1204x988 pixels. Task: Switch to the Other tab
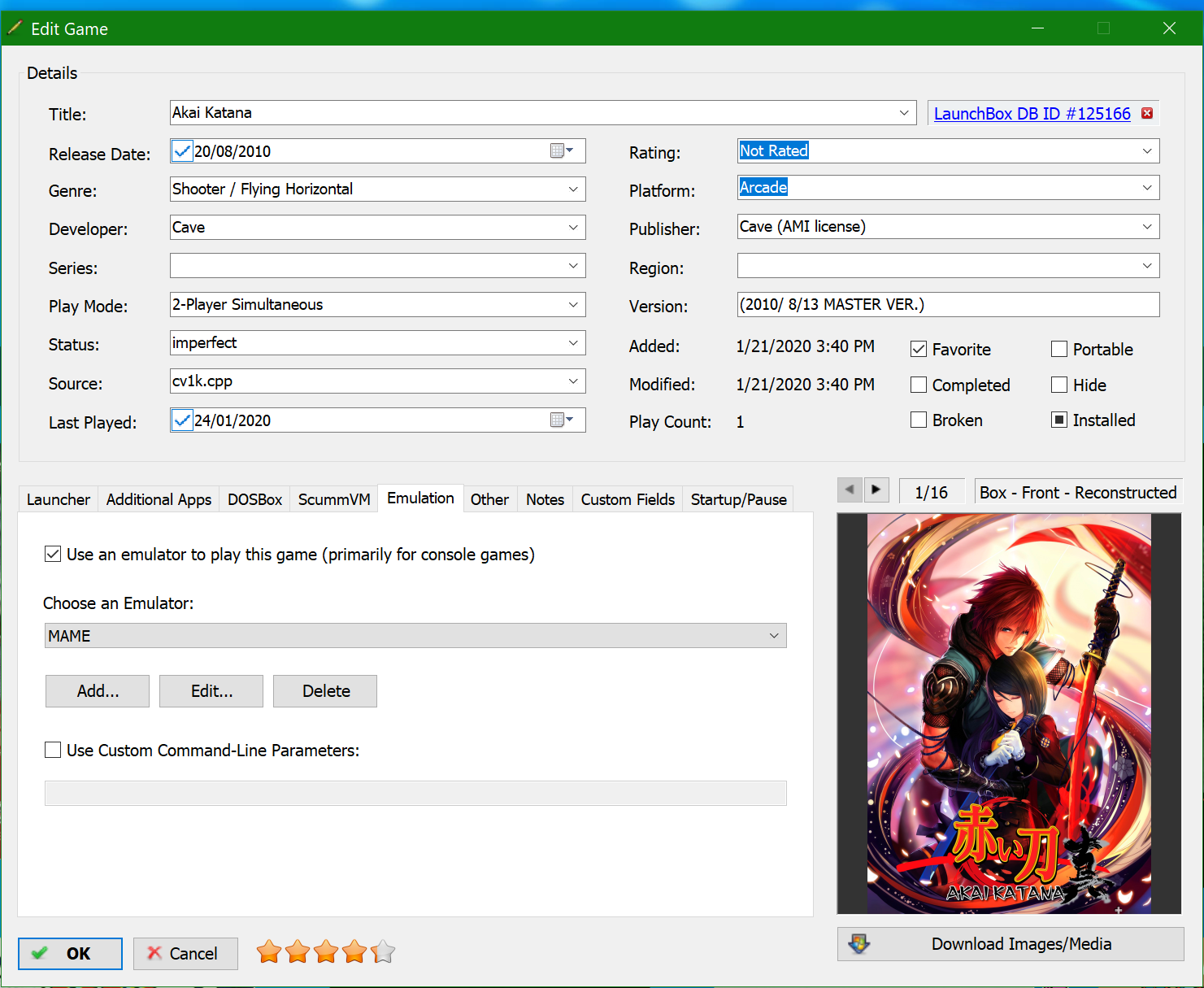(489, 499)
